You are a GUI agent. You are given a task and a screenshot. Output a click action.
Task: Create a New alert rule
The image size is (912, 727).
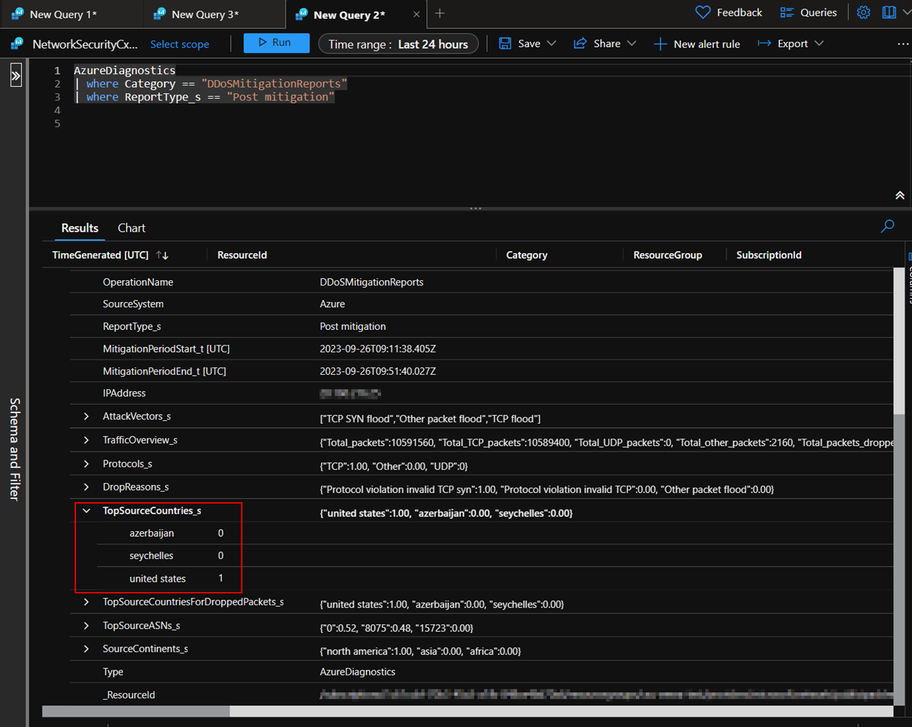(696, 44)
